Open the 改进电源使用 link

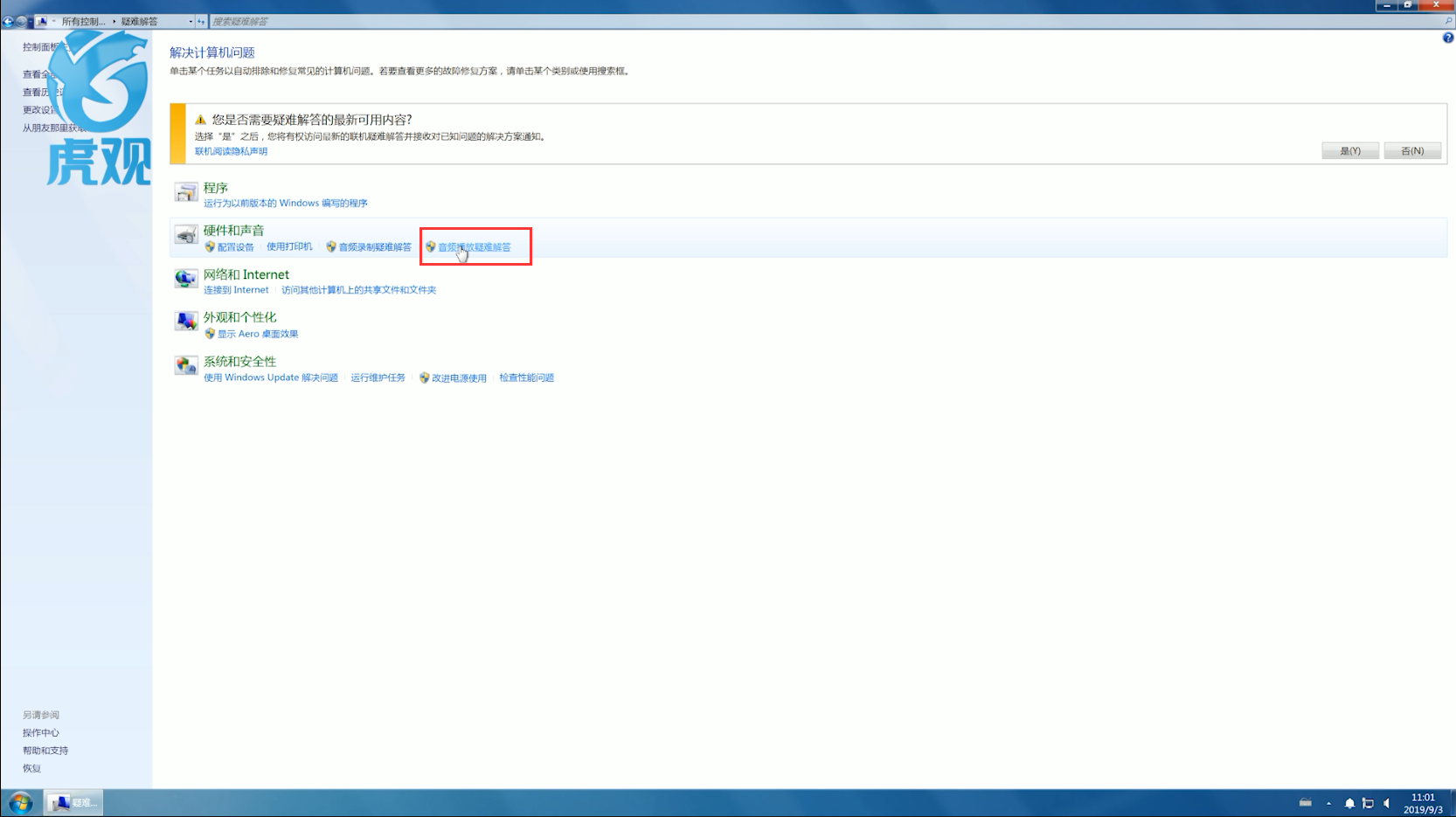[x=459, y=378]
